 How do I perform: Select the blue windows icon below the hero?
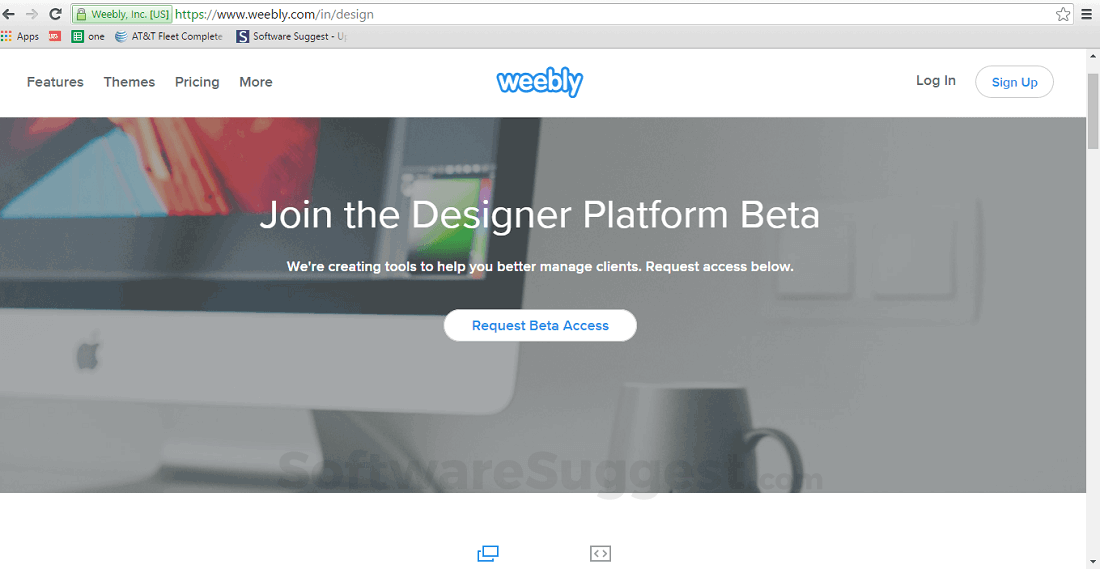coord(488,554)
